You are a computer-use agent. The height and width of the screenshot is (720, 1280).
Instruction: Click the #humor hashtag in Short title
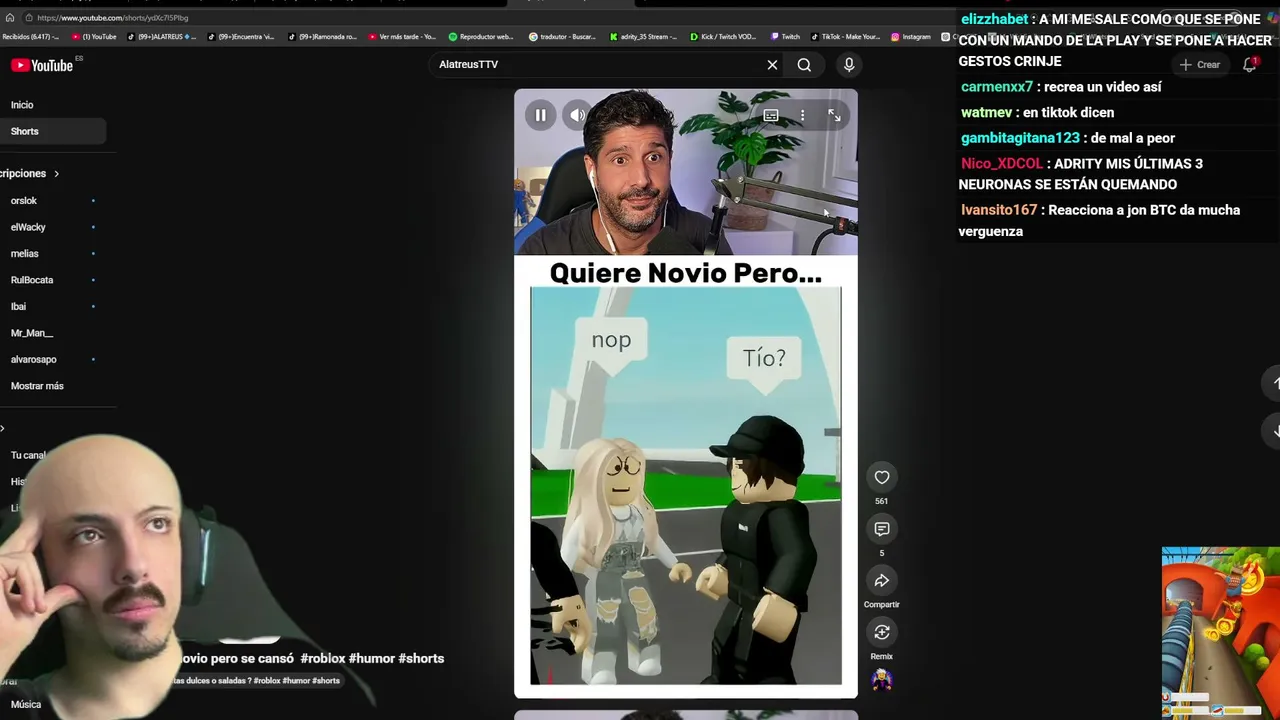371,659
